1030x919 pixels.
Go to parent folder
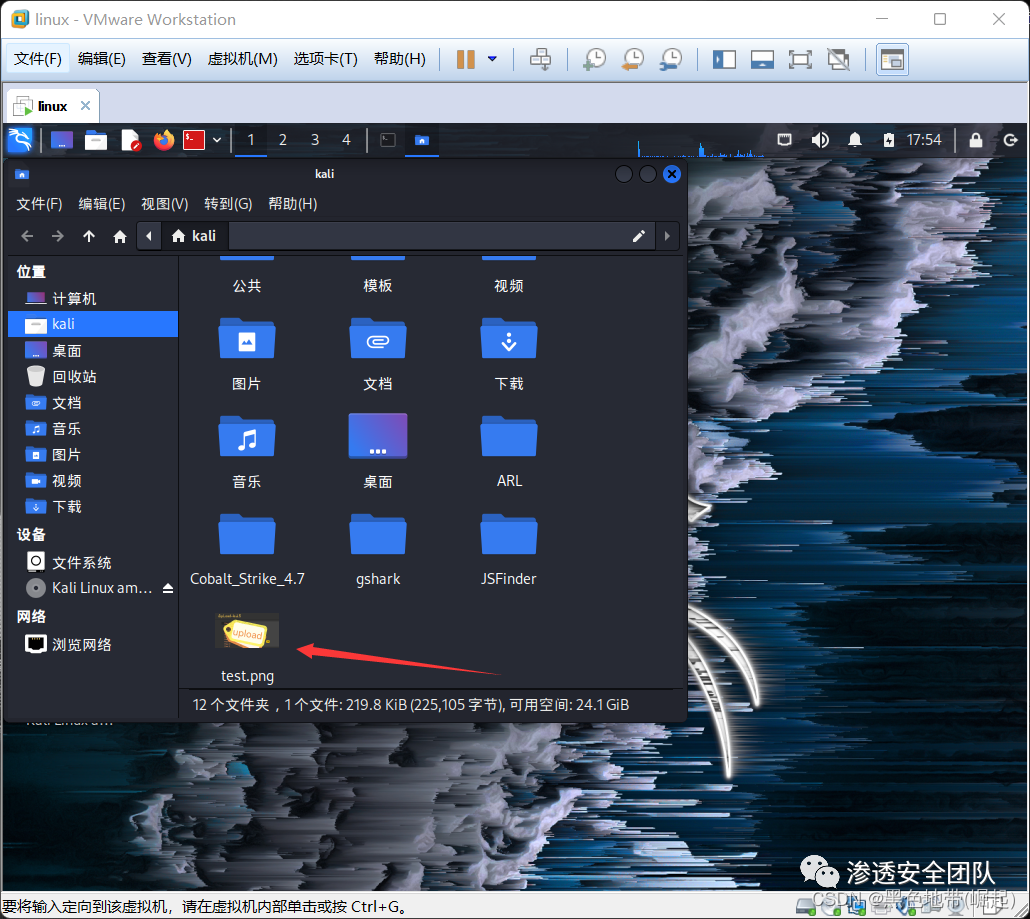[89, 236]
